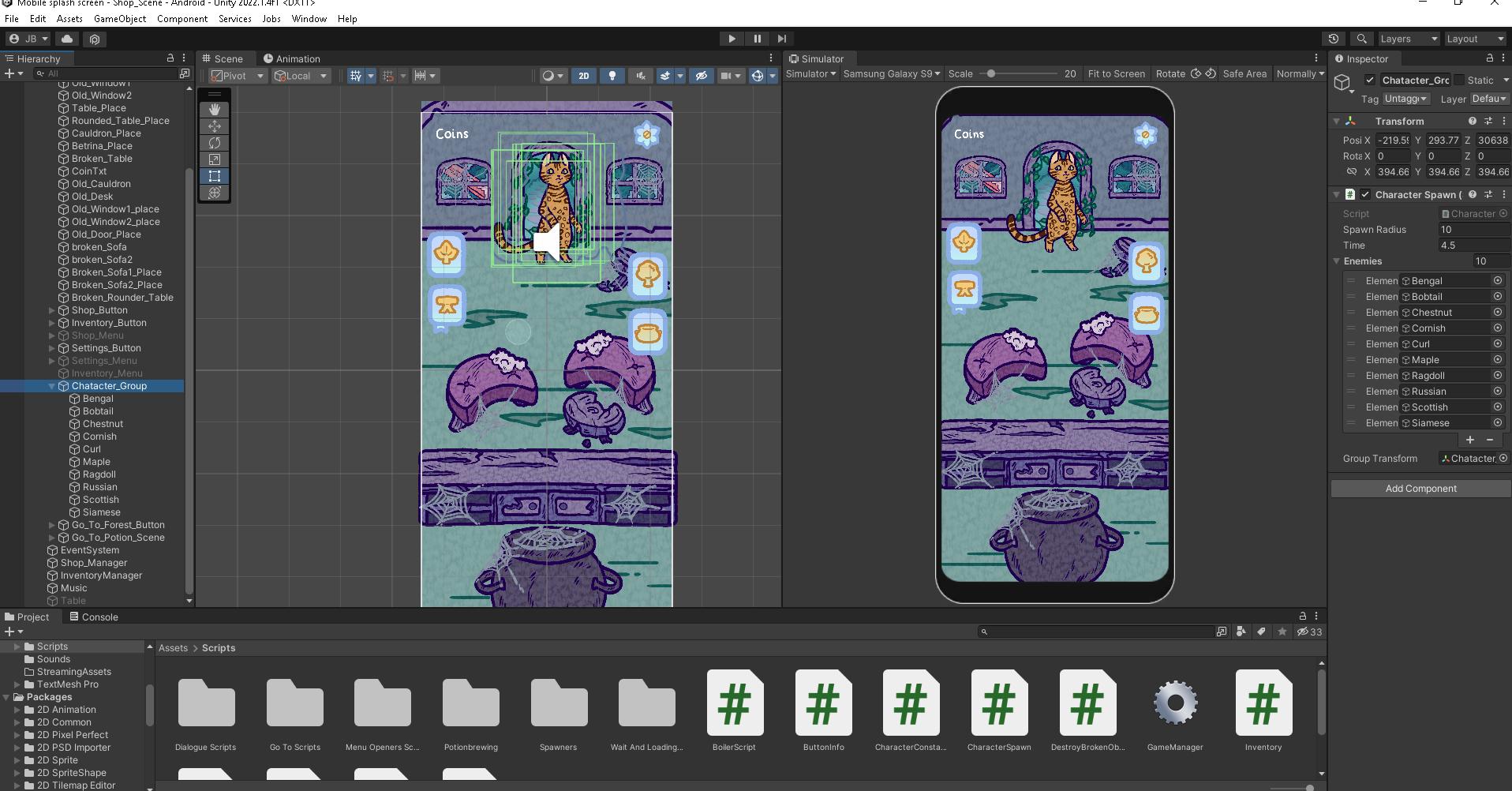
Task: Collapse the Transform component foldout
Action: pos(1337,121)
